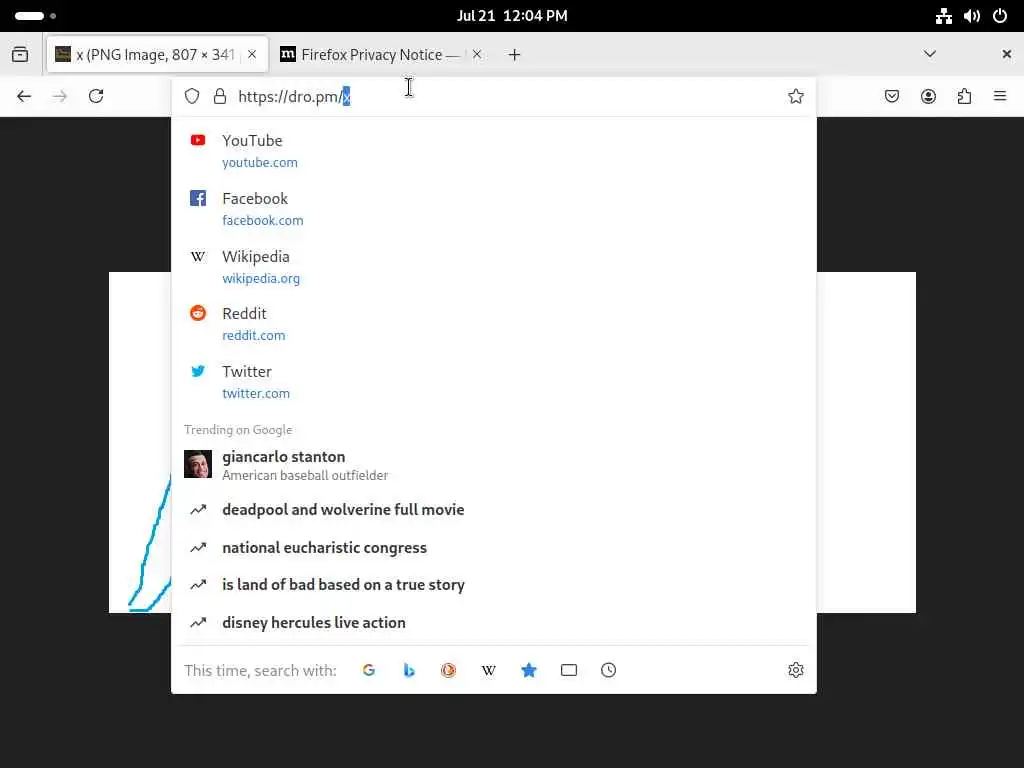The image size is (1024, 768).
Task: Show site info via the padlock icon
Action: coord(220,97)
